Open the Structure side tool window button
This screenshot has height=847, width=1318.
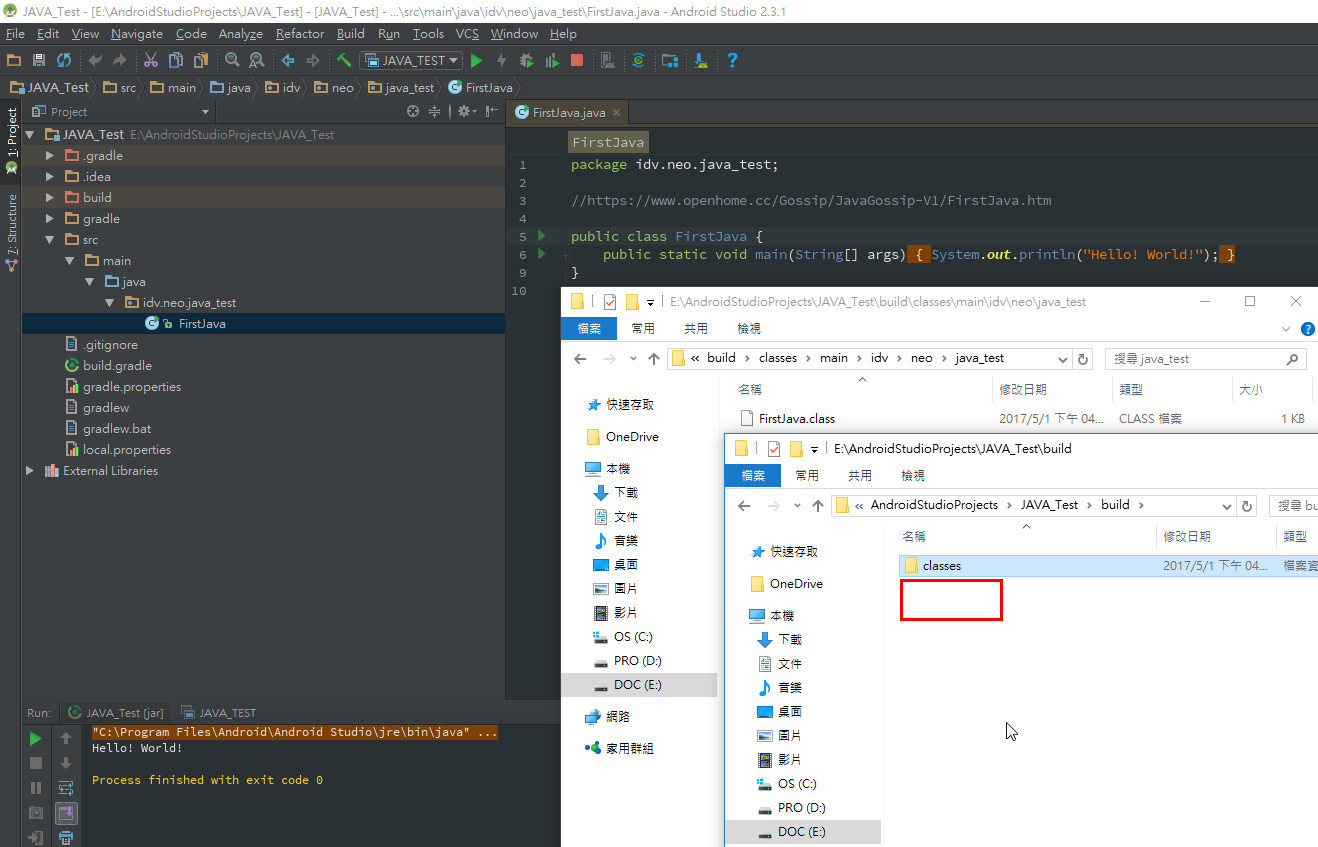pyautogui.click(x=11, y=232)
